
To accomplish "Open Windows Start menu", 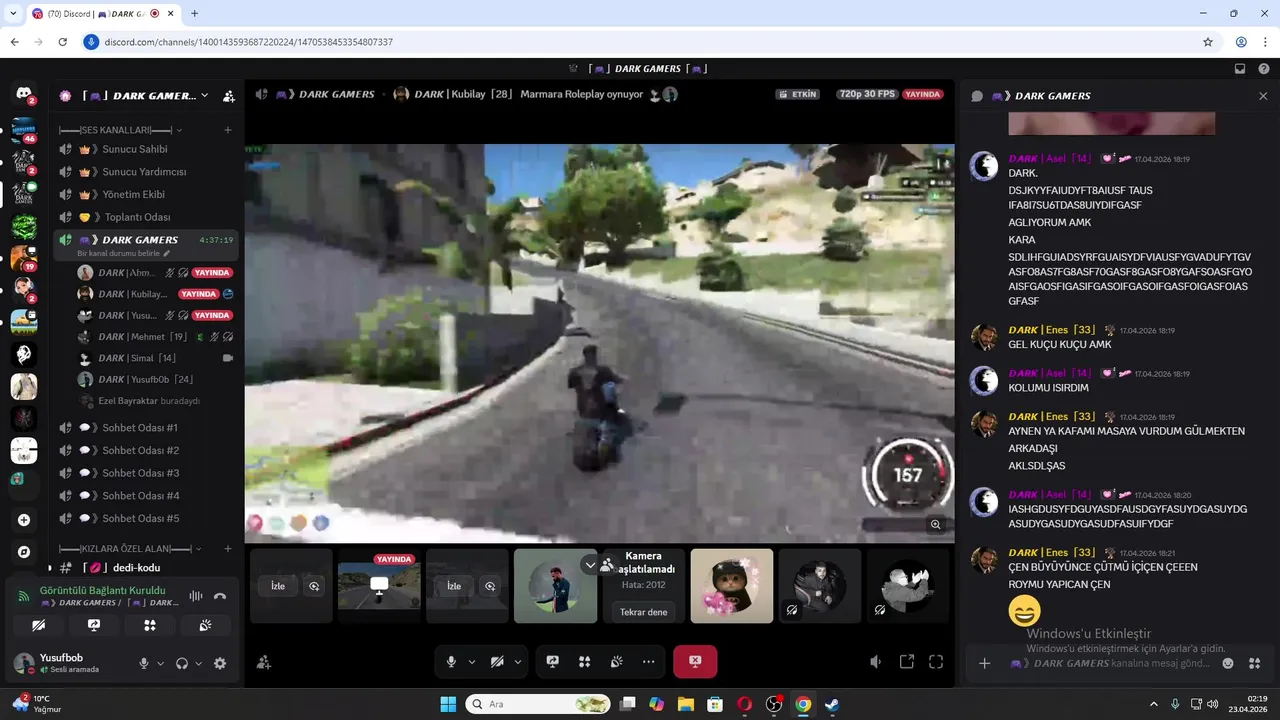I will (x=448, y=704).
